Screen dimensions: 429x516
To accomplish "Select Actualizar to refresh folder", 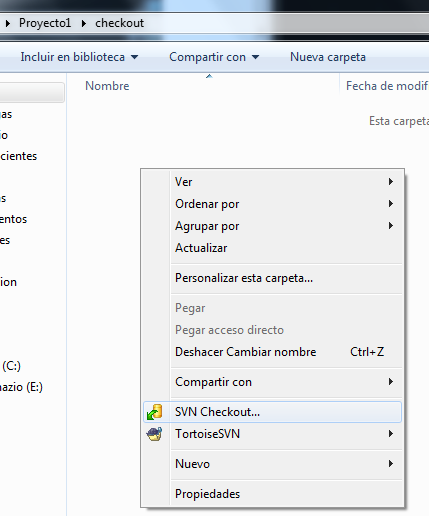I will click(272, 248).
